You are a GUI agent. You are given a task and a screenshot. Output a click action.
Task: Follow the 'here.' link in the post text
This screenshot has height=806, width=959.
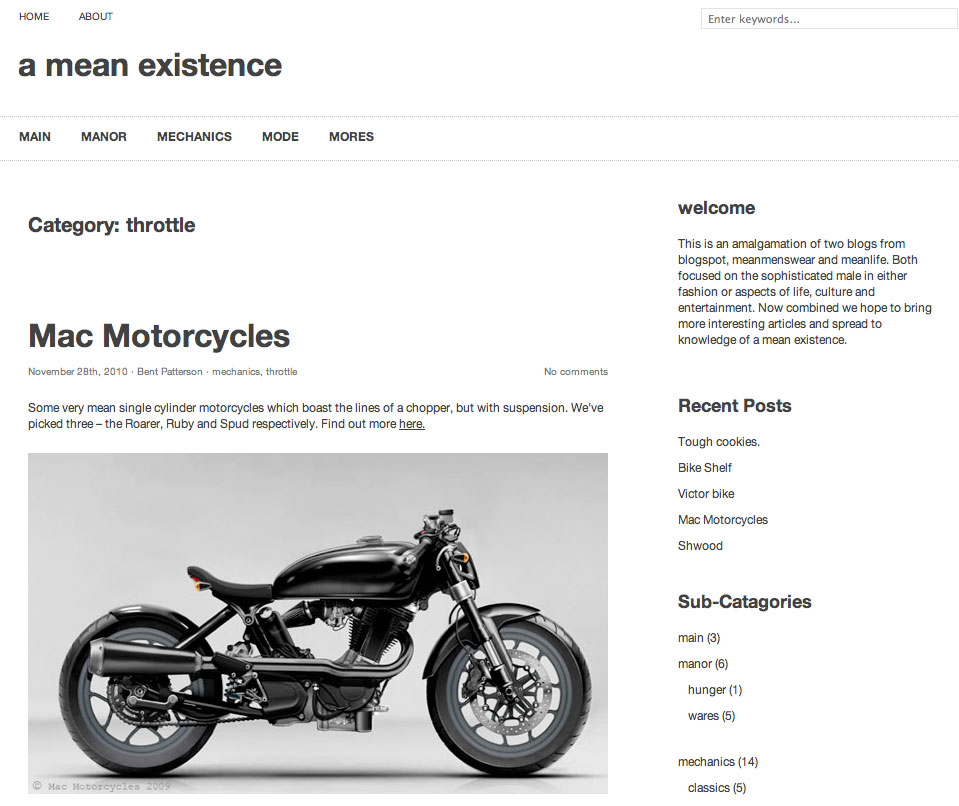tap(412, 424)
